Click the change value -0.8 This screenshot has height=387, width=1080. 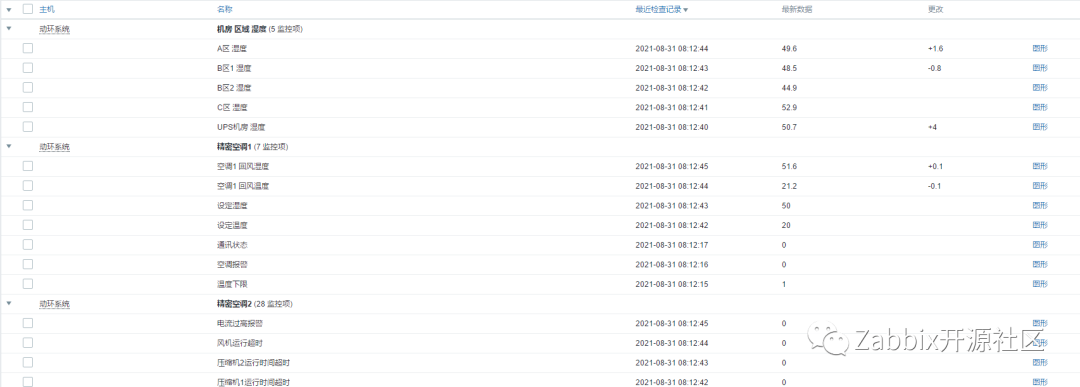(935, 68)
